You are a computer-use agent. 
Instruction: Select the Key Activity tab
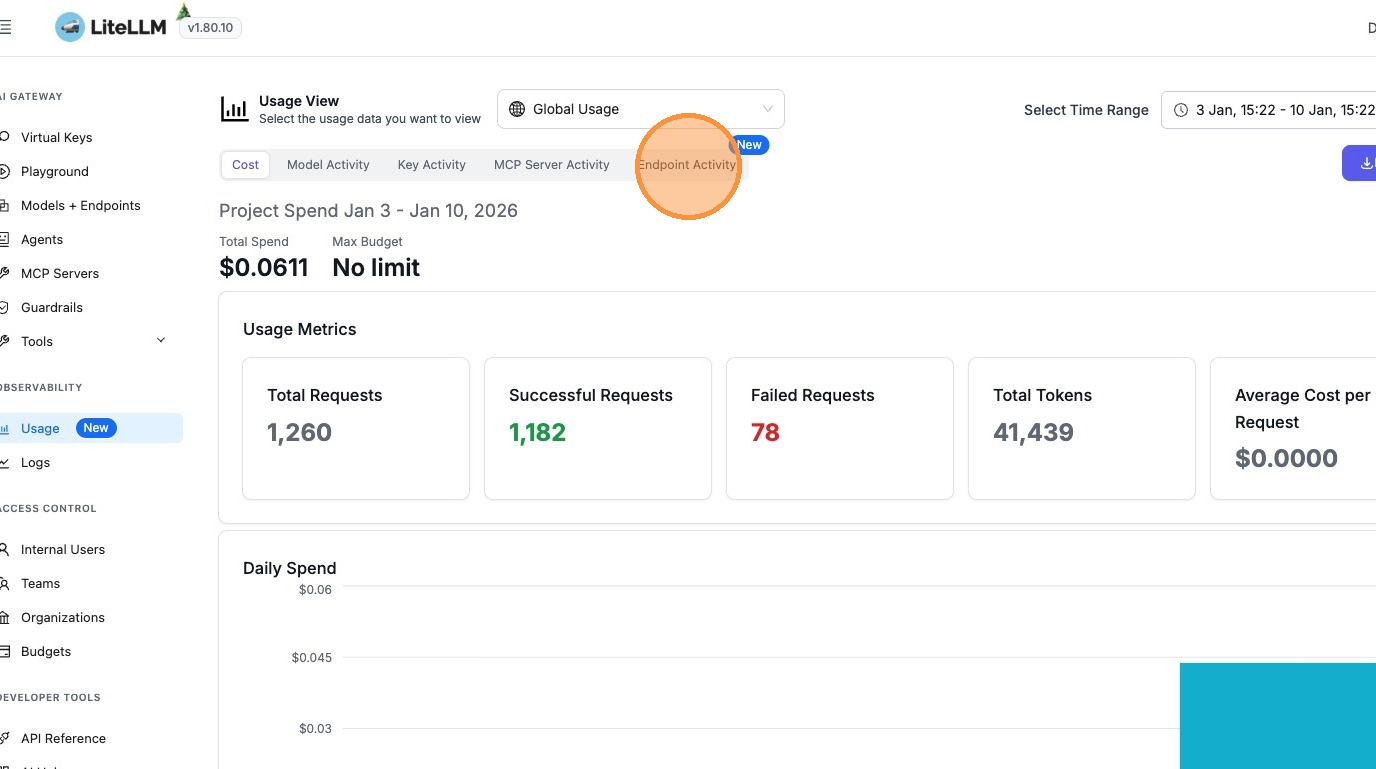coord(431,165)
